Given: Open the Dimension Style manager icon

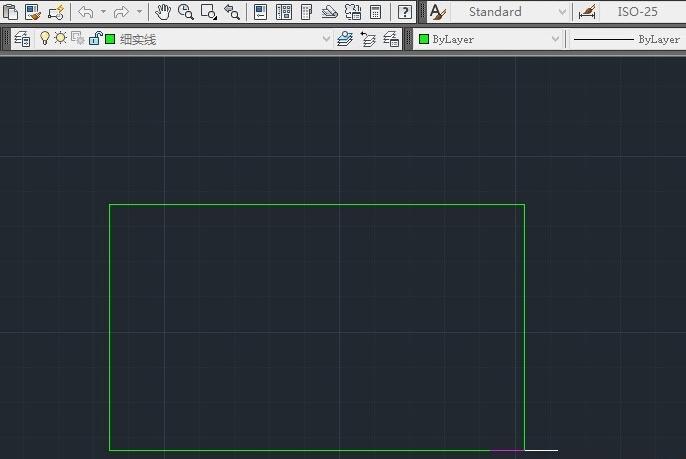Looking at the screenshot, I should point(587,12).
